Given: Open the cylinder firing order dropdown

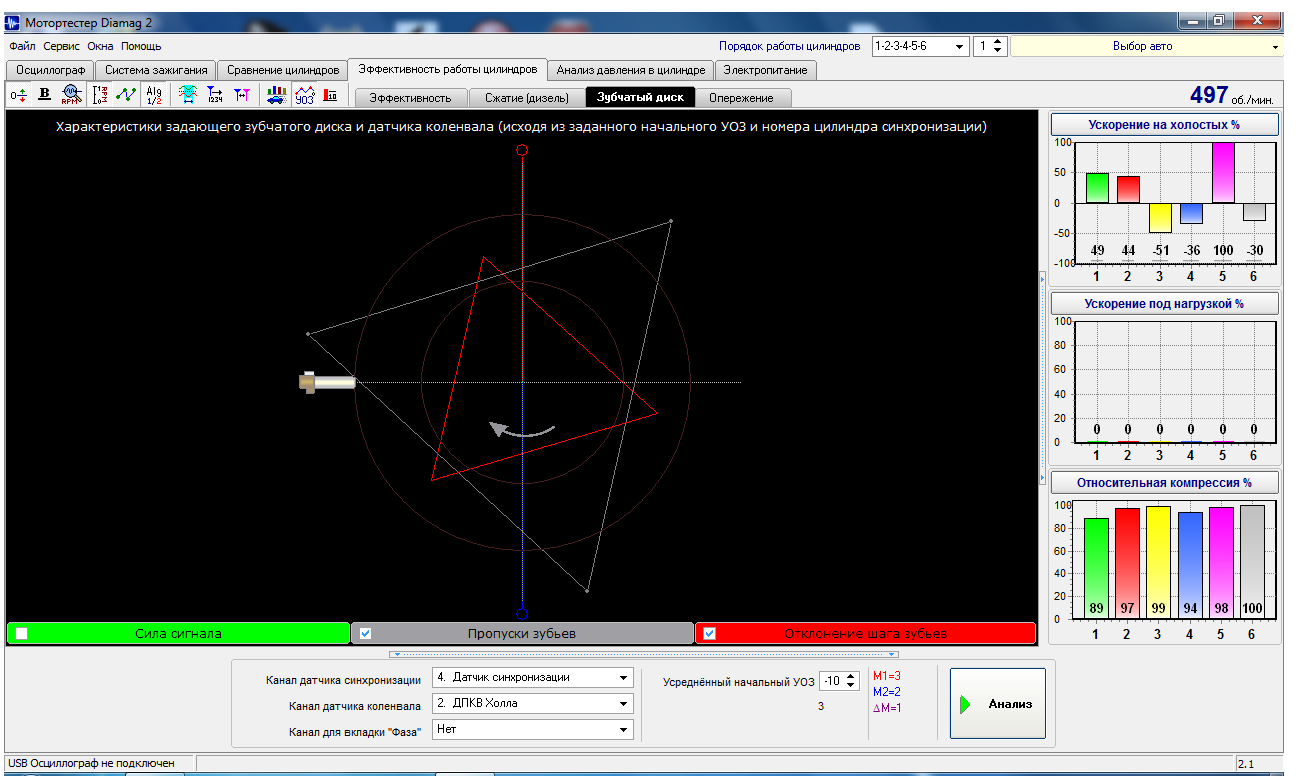Looking at the screenshot, I should point(960,46).
